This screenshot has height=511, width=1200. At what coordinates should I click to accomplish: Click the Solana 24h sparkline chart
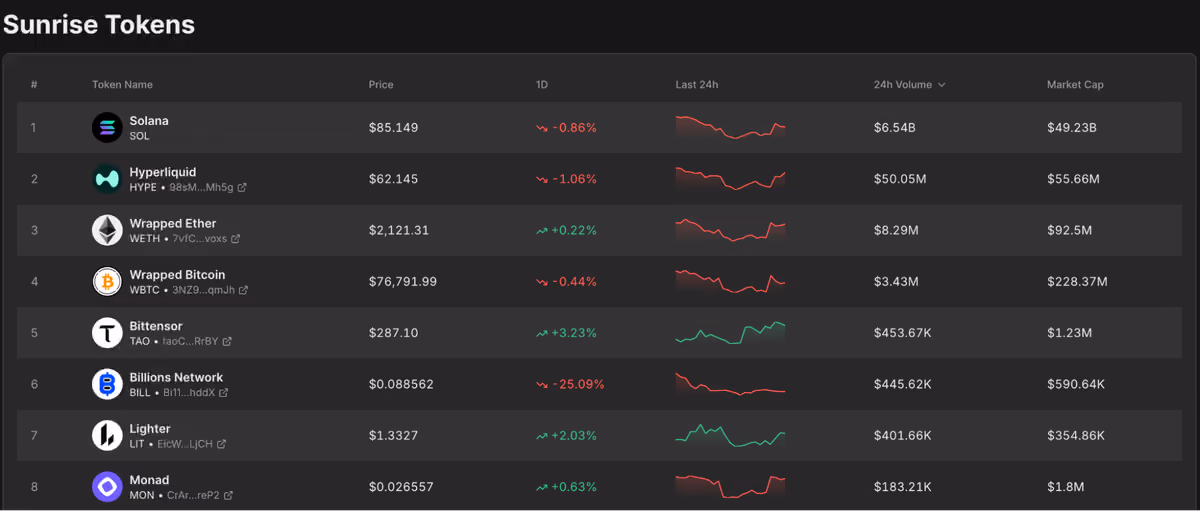tap(730, 127)
